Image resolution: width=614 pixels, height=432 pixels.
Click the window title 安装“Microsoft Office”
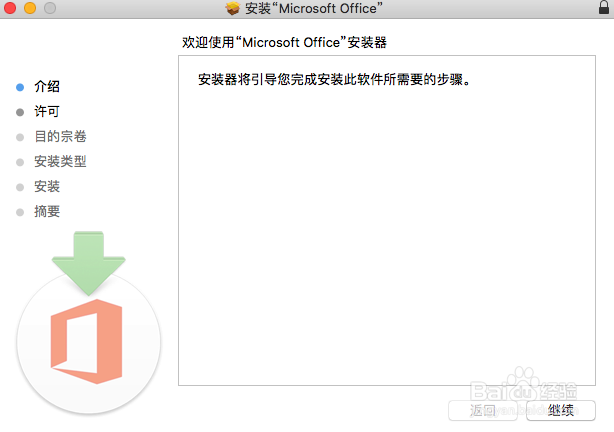tap(314, 8)
